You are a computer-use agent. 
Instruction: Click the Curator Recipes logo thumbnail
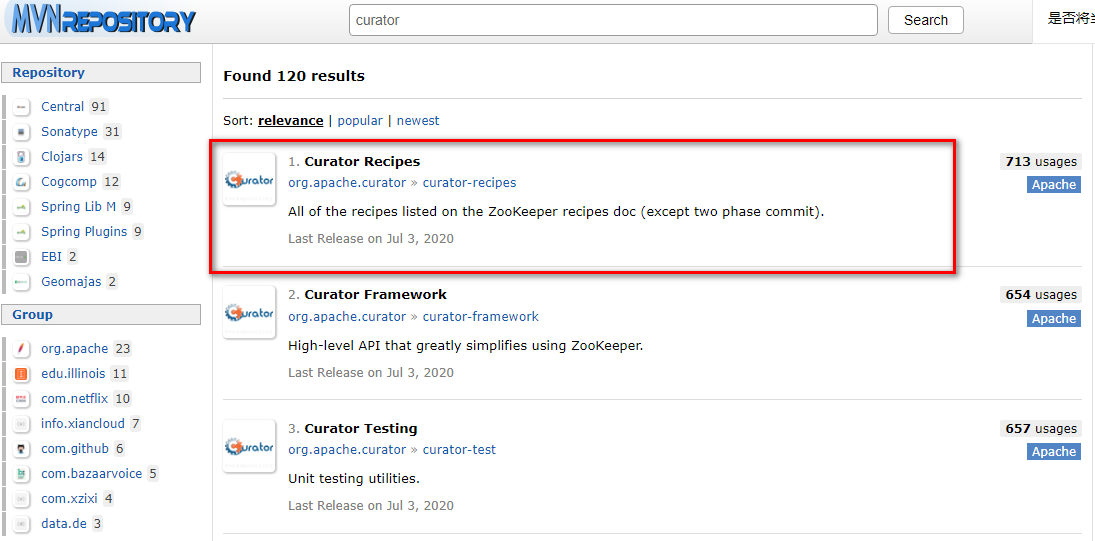[x=249, y=179]
